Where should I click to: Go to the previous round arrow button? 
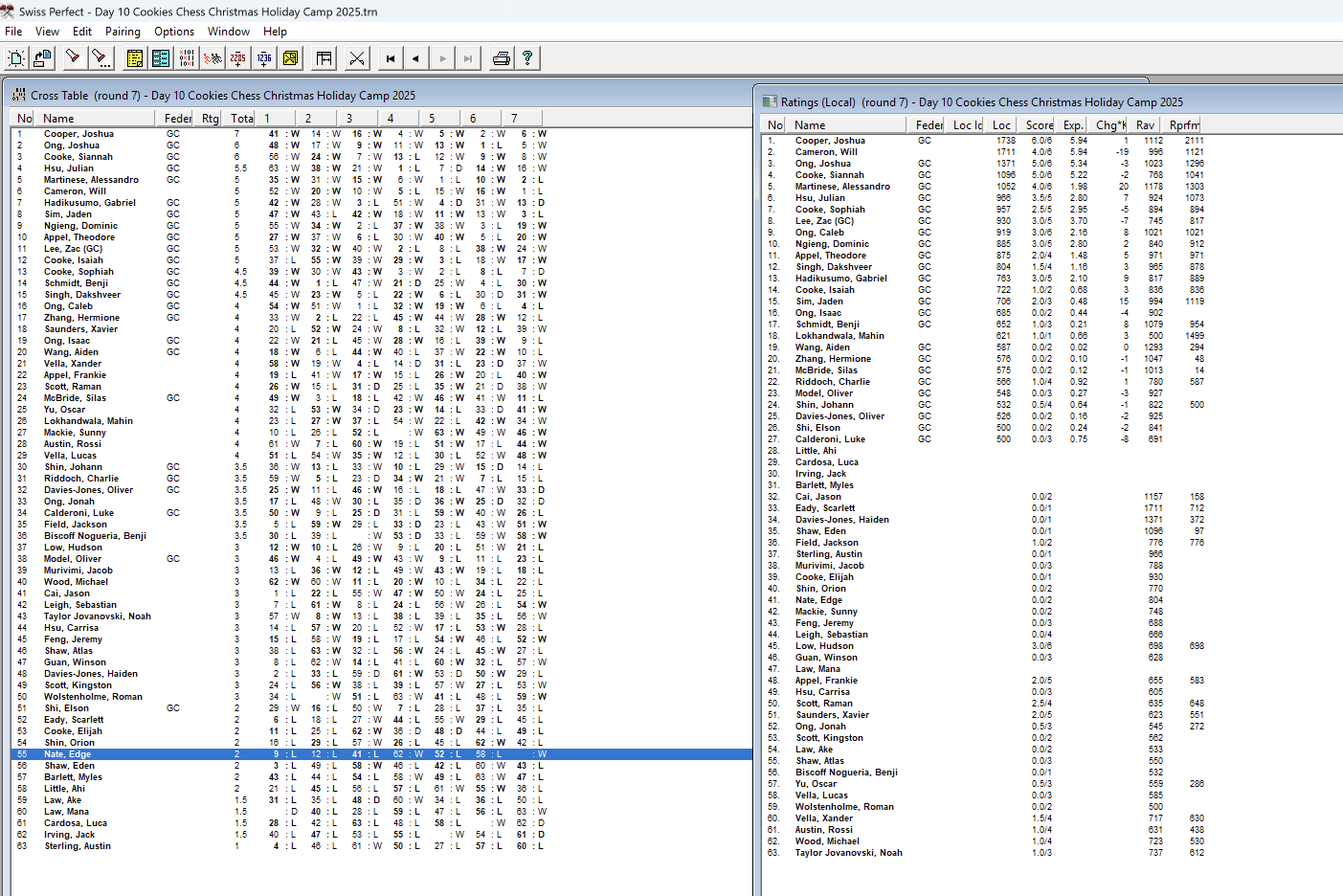click(x=416, y=58)
